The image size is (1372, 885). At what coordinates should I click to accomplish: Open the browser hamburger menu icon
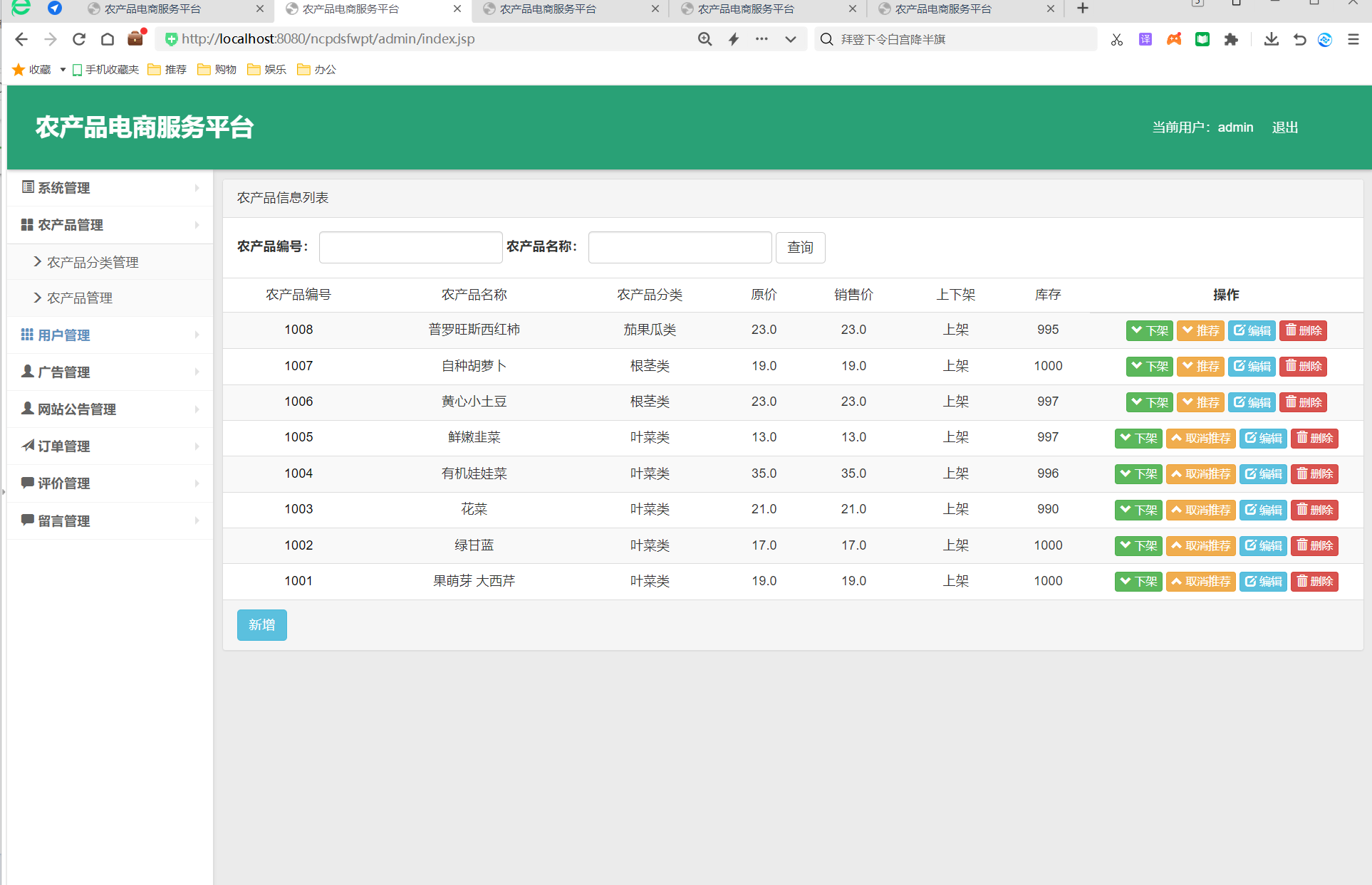pyautogui.click(x=1353, y=39)
